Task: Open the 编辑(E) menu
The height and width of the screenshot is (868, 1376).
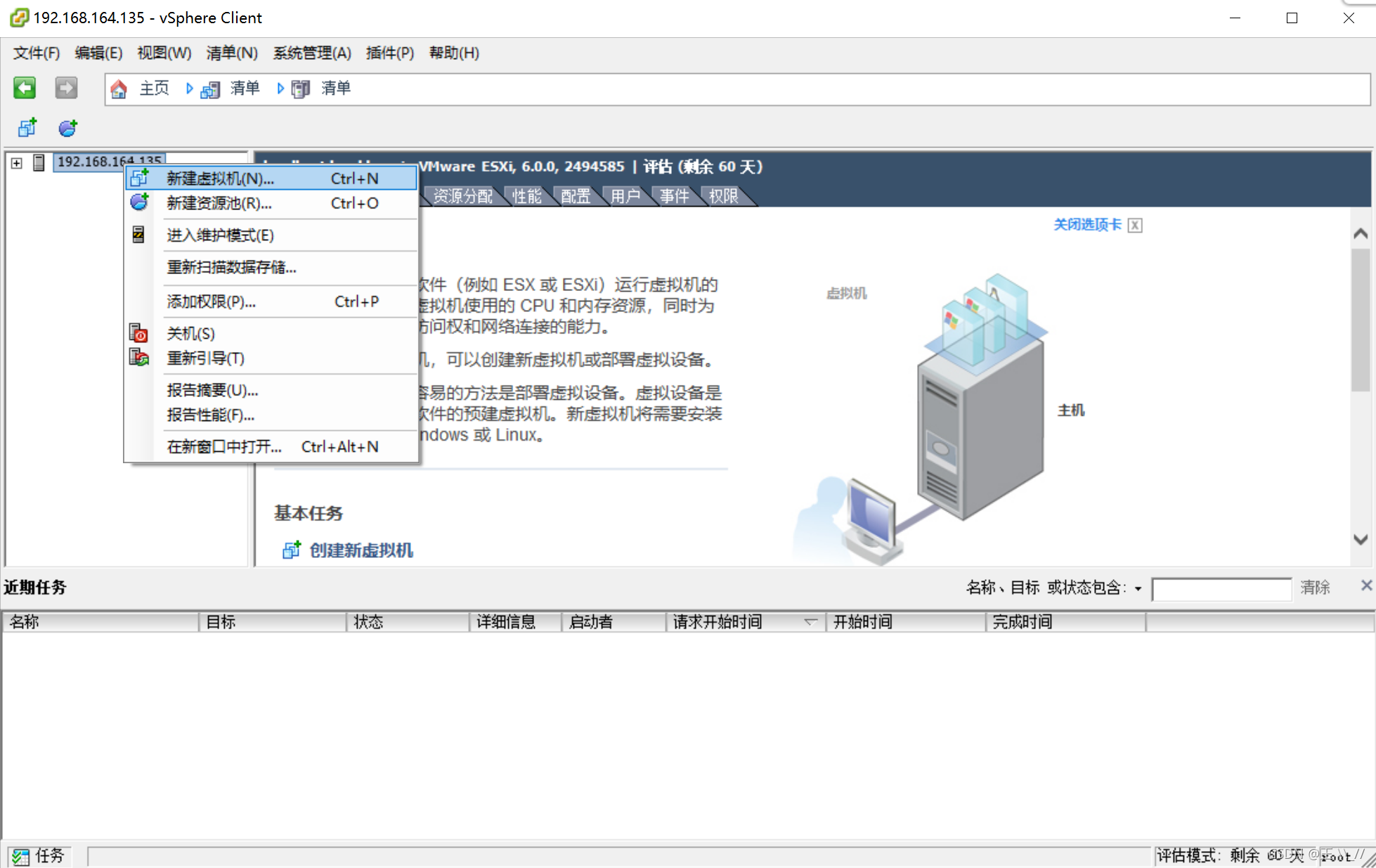Action: (98, 53)
